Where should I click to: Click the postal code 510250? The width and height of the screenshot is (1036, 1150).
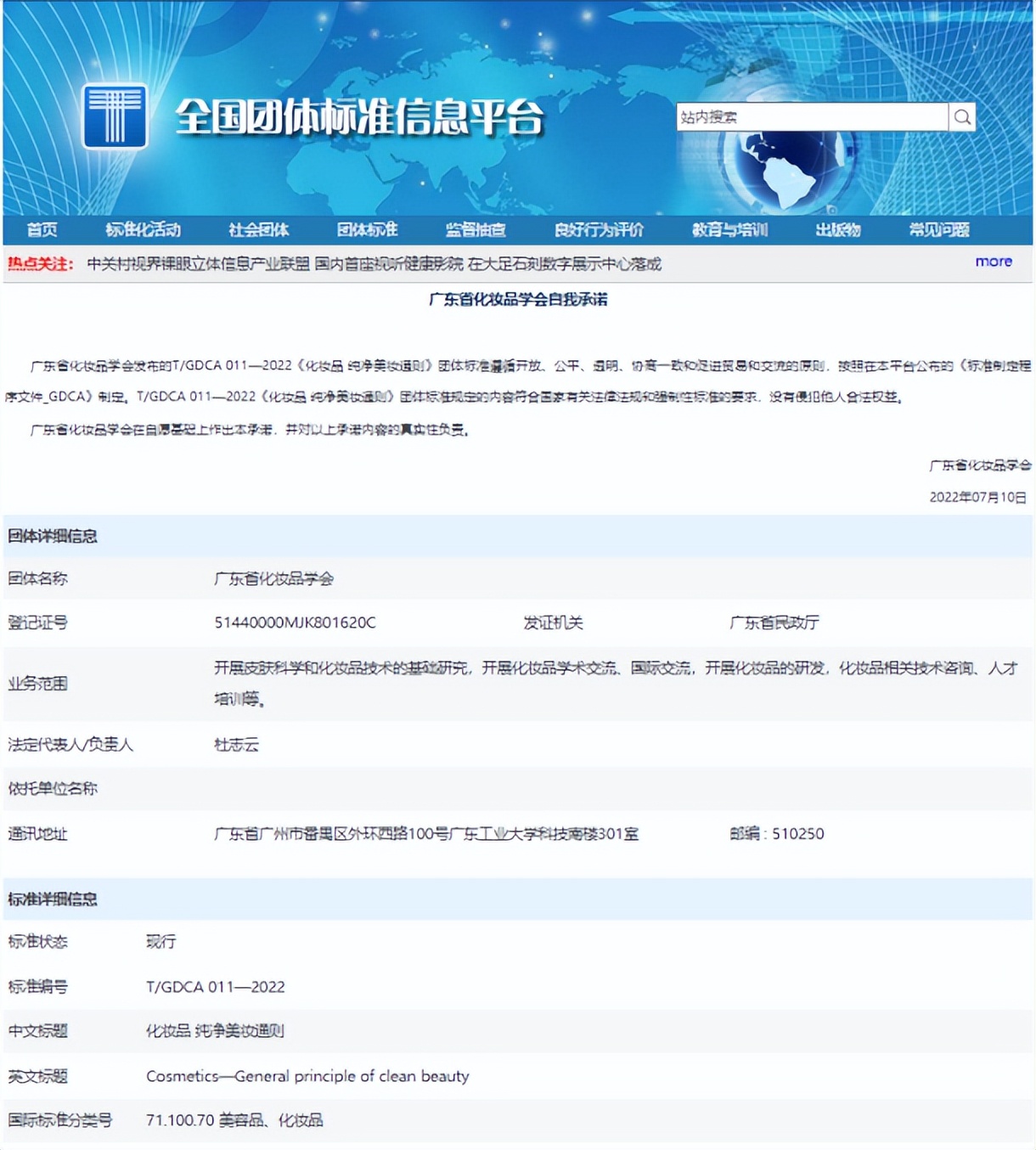(x=797, y=834)
